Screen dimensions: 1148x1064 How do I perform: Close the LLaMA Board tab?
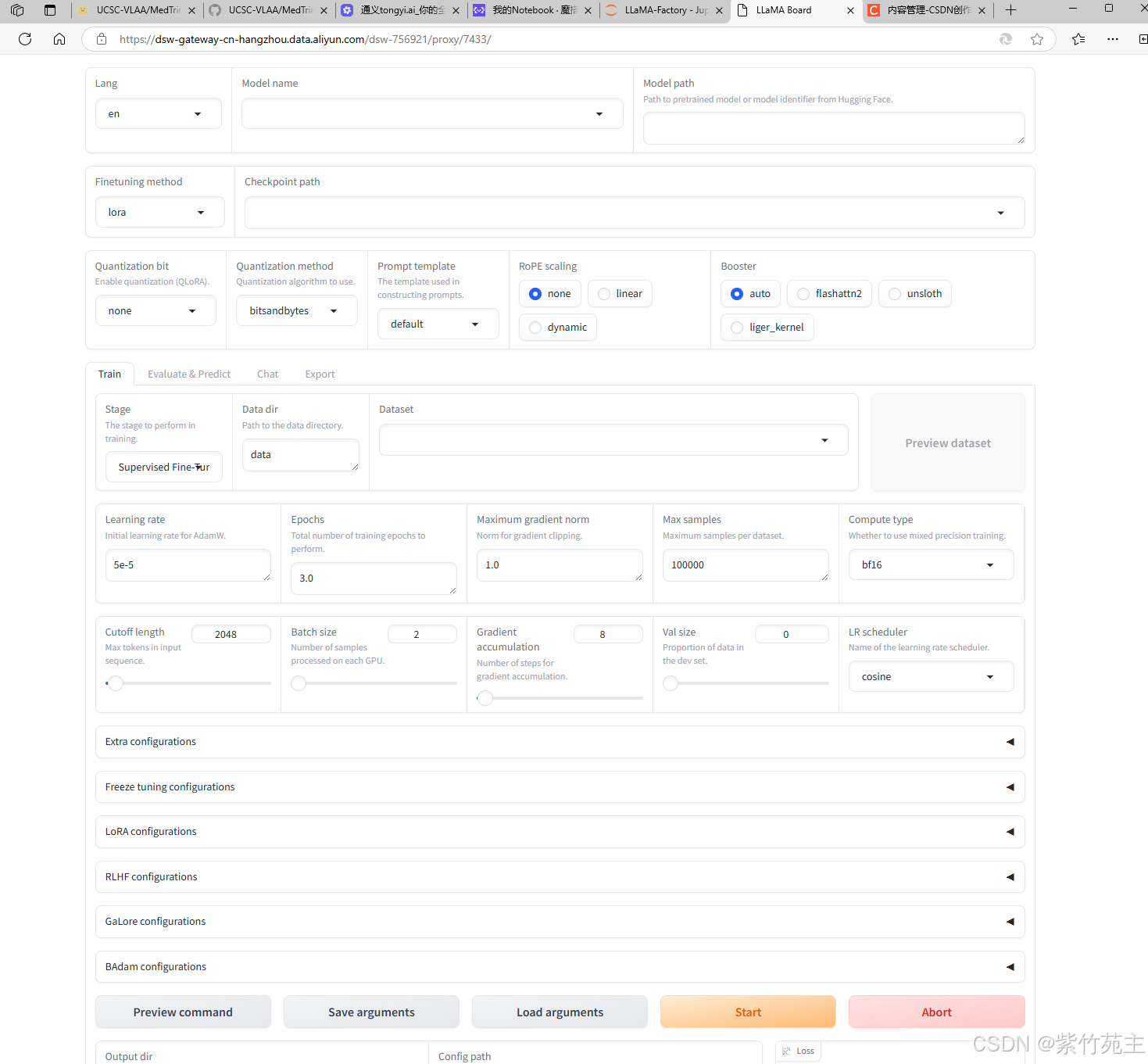[850, 10]
